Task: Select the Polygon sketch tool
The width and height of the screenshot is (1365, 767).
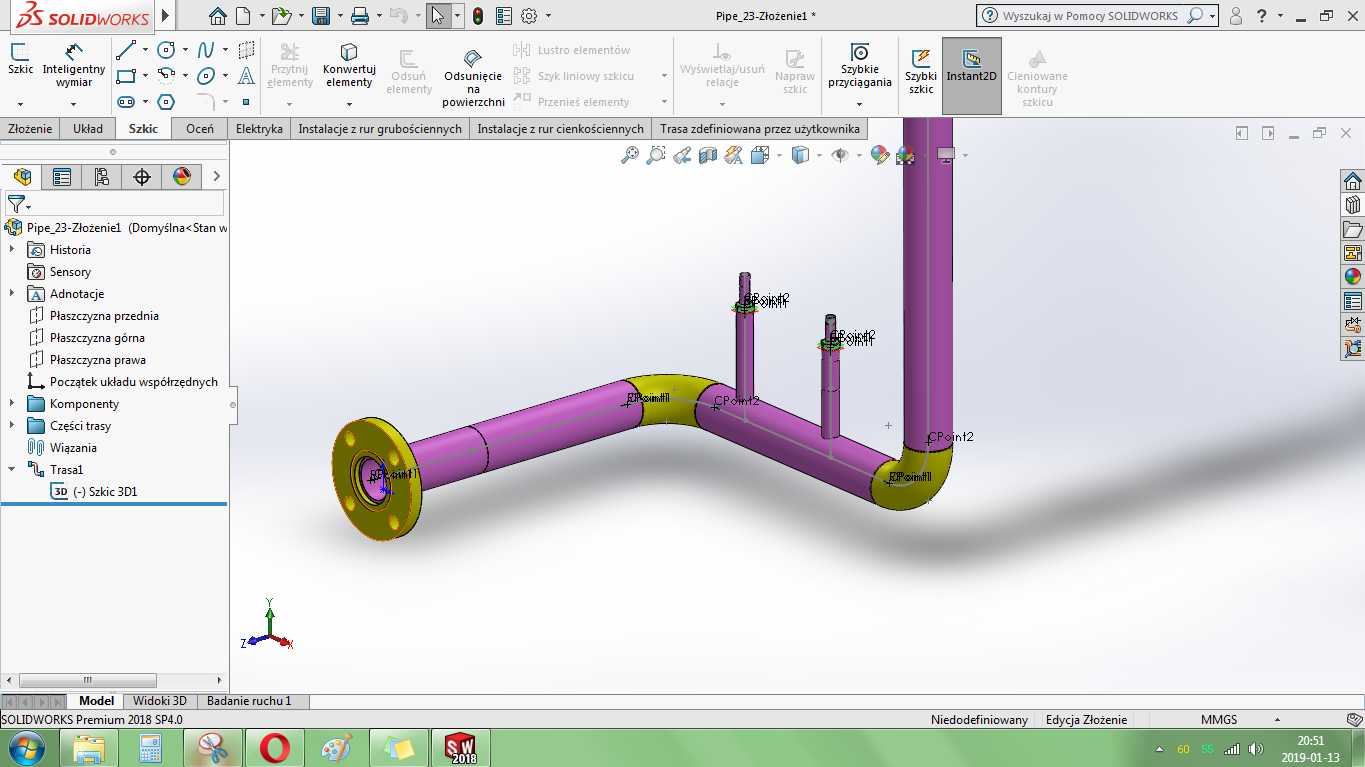Action: pyautogui.click(x=166, y=101)
